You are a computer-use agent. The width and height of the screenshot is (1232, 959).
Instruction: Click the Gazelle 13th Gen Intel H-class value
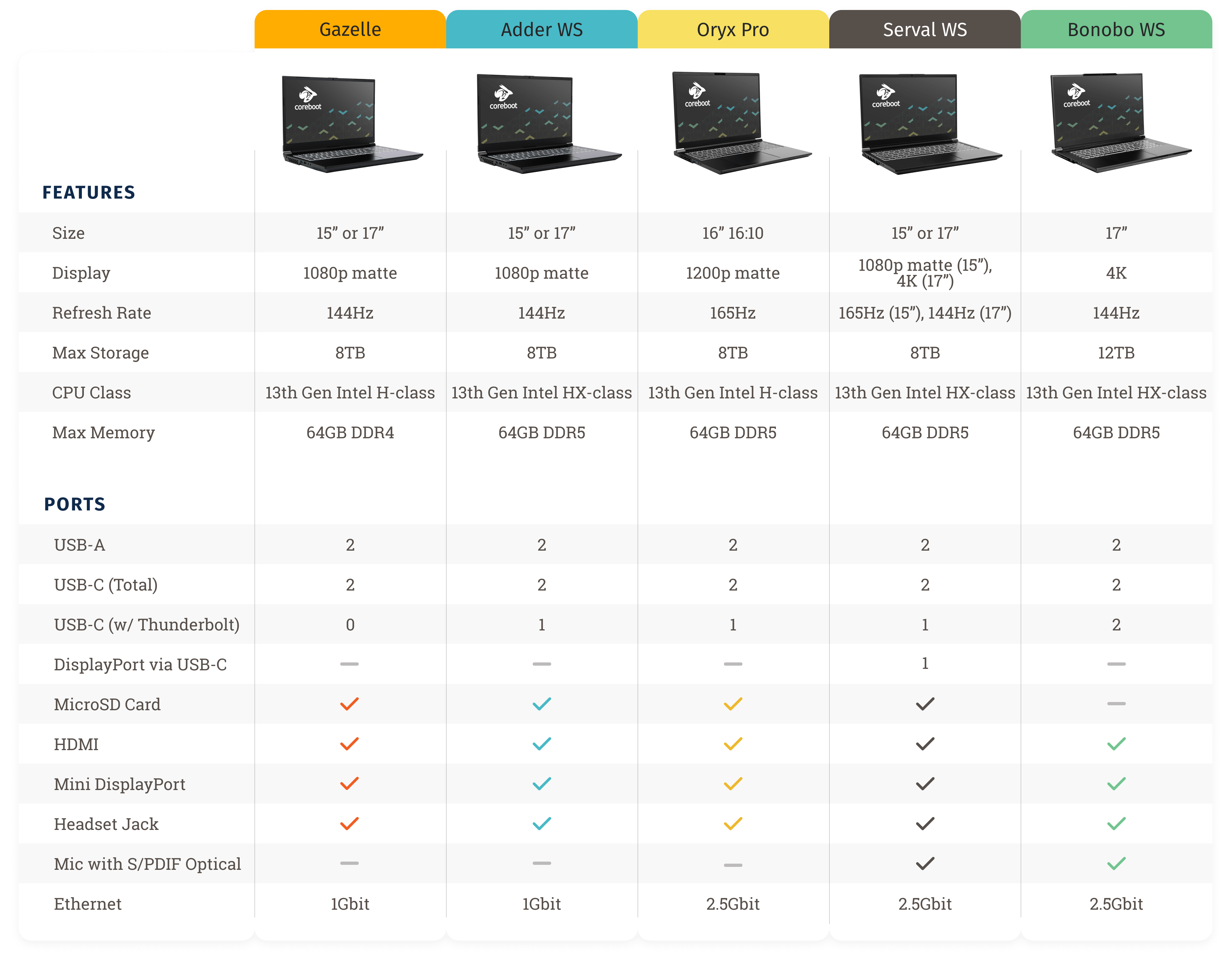(350, 393)
